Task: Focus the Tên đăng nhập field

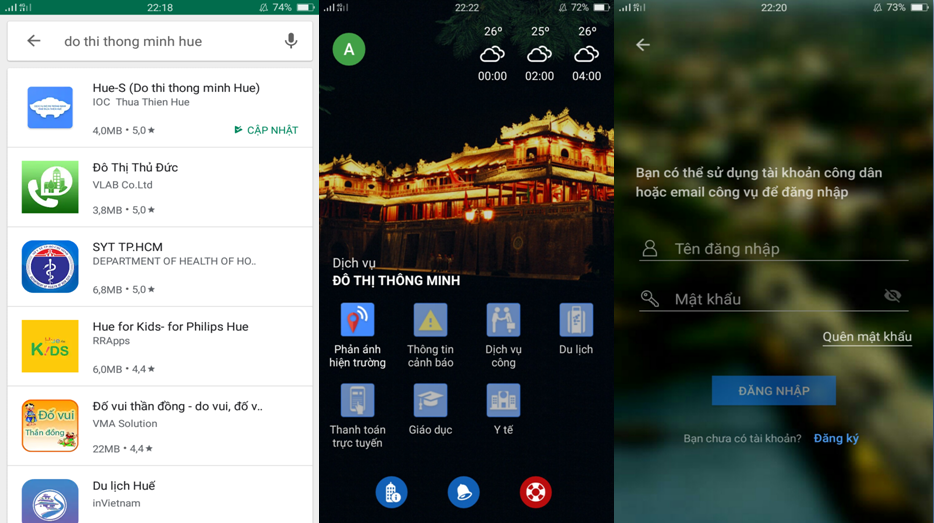Action: pyautogui.click(x=785, y=249)
